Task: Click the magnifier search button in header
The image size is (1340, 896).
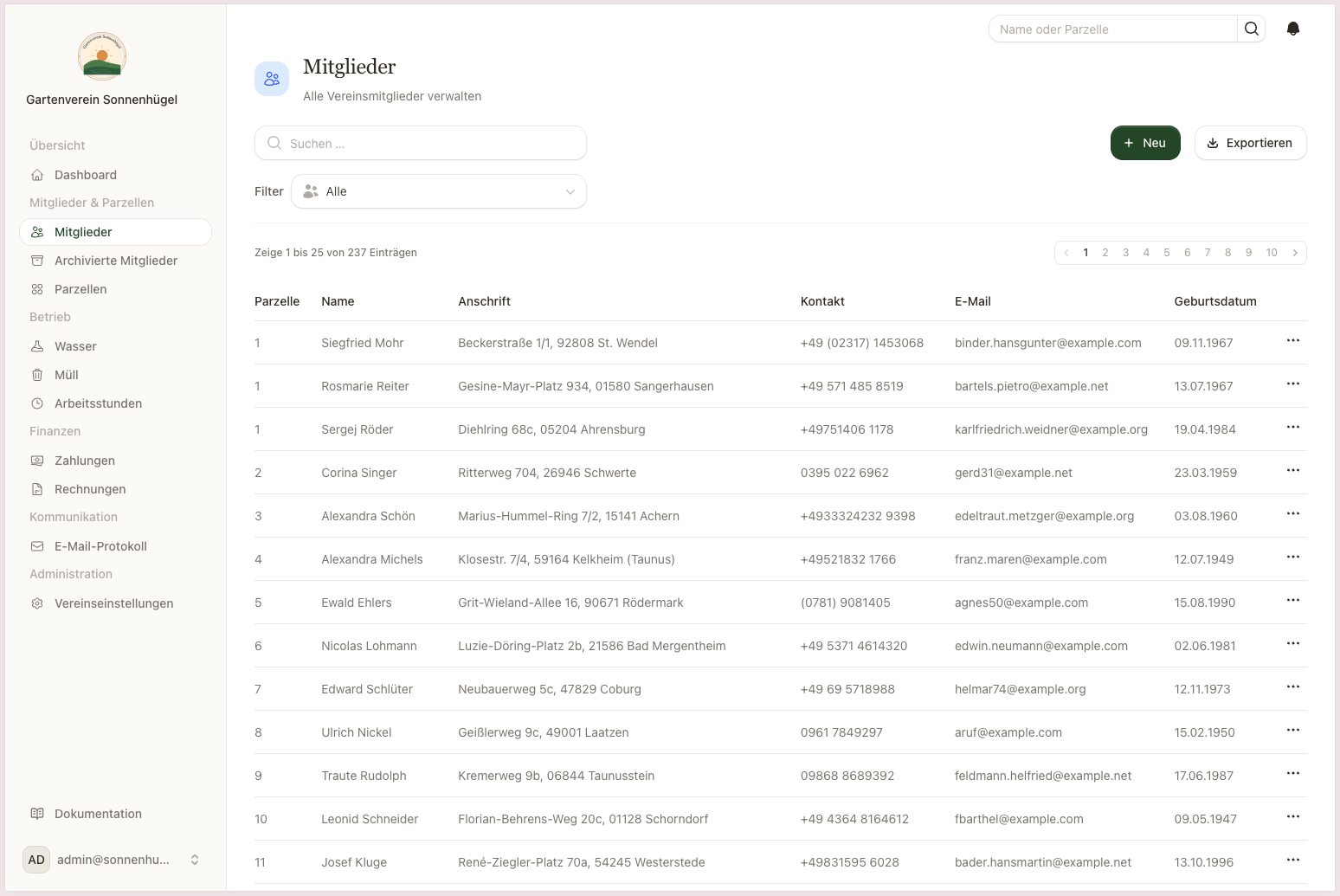Action: coord(1252,29)
